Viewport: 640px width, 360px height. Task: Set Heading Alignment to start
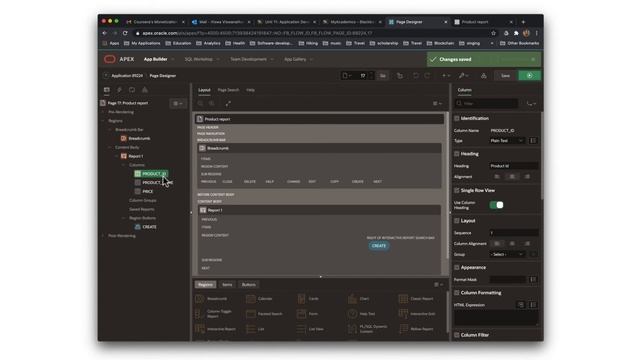point(497,177)
